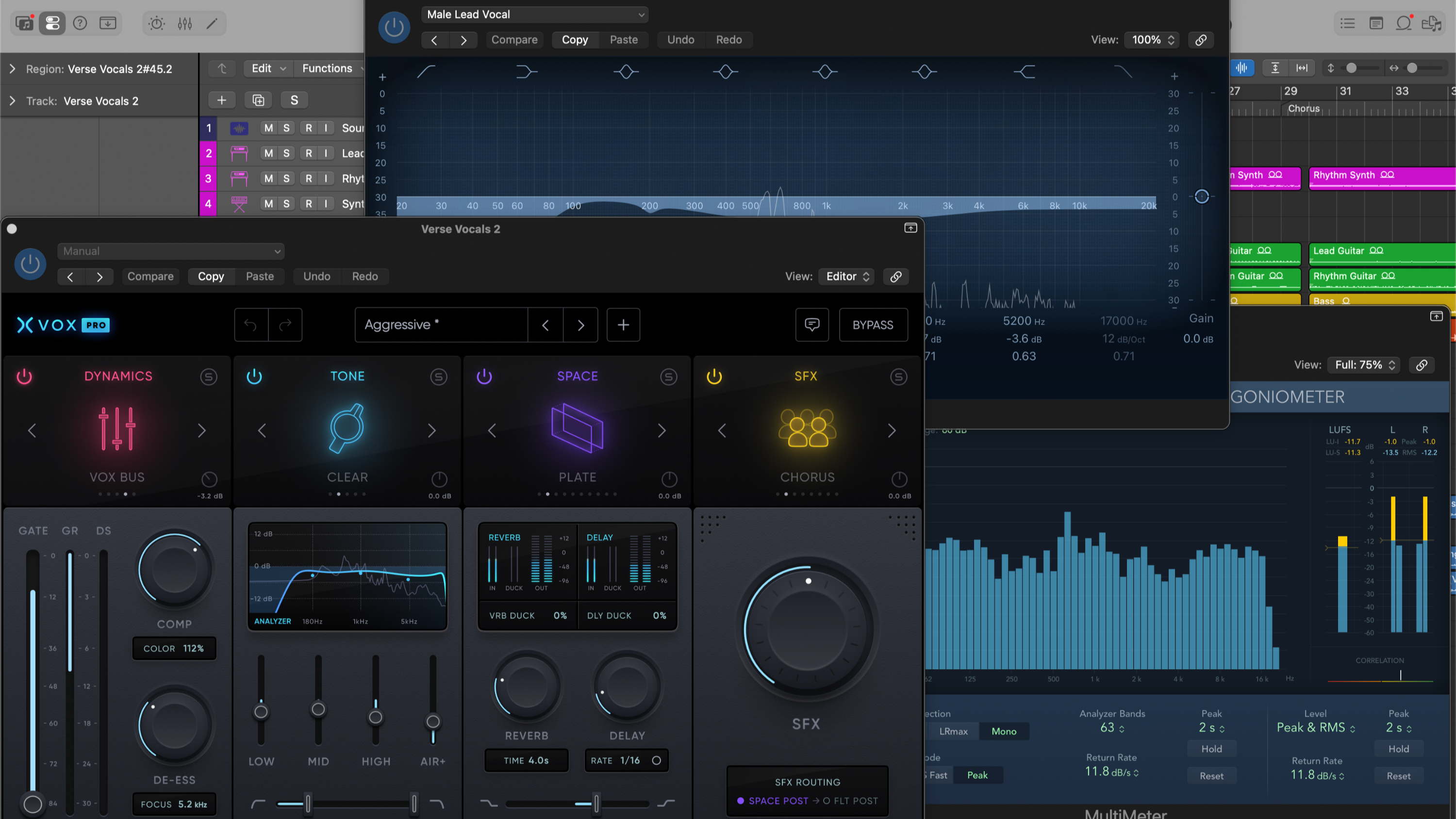Screen dimensions: 1456x819
Task: Click the EQ plugin link icon
Action: click(x=1201, y=40)
